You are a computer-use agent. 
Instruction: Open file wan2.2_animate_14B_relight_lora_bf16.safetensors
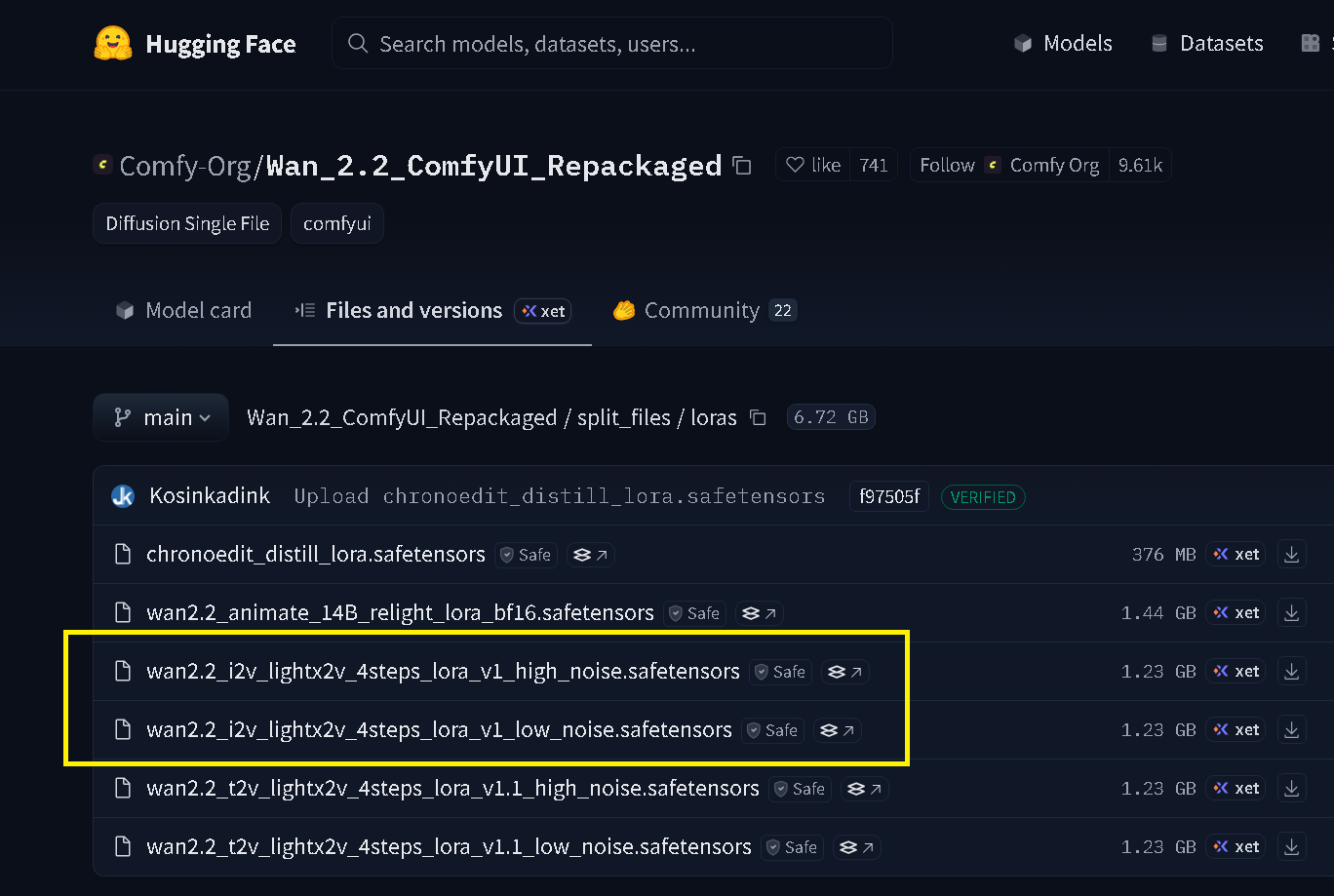(400, 612)
